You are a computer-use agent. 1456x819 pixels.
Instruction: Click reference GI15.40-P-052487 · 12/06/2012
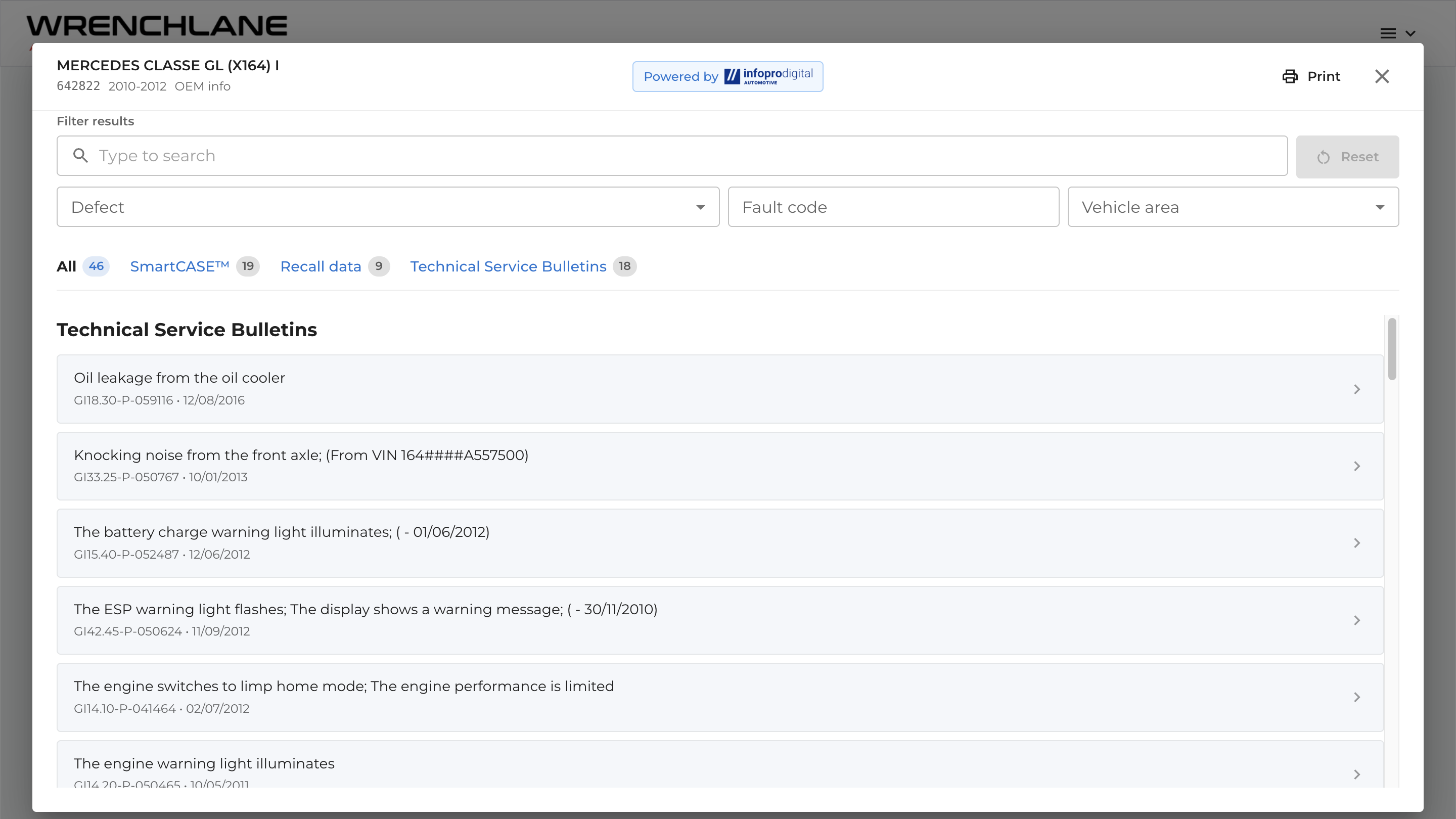click(x=162, y=555)
